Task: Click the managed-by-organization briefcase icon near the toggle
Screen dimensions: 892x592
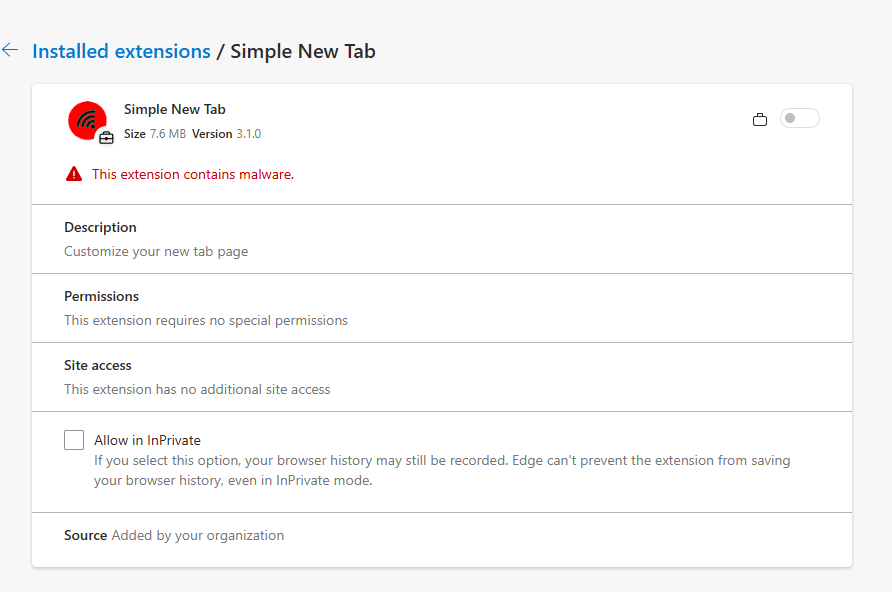Action: (x=759, y=119)
